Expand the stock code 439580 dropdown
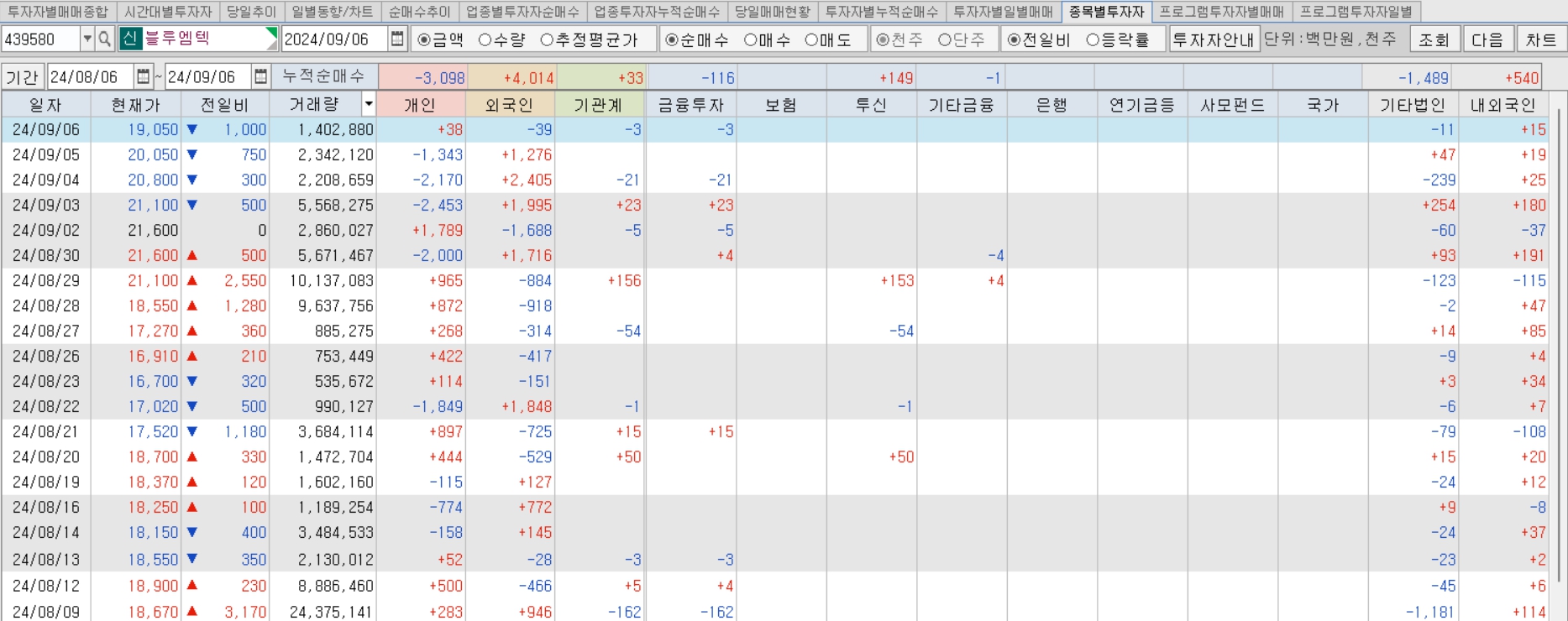The width and height of the screenshot is (1568, 621). coord(87,39)
